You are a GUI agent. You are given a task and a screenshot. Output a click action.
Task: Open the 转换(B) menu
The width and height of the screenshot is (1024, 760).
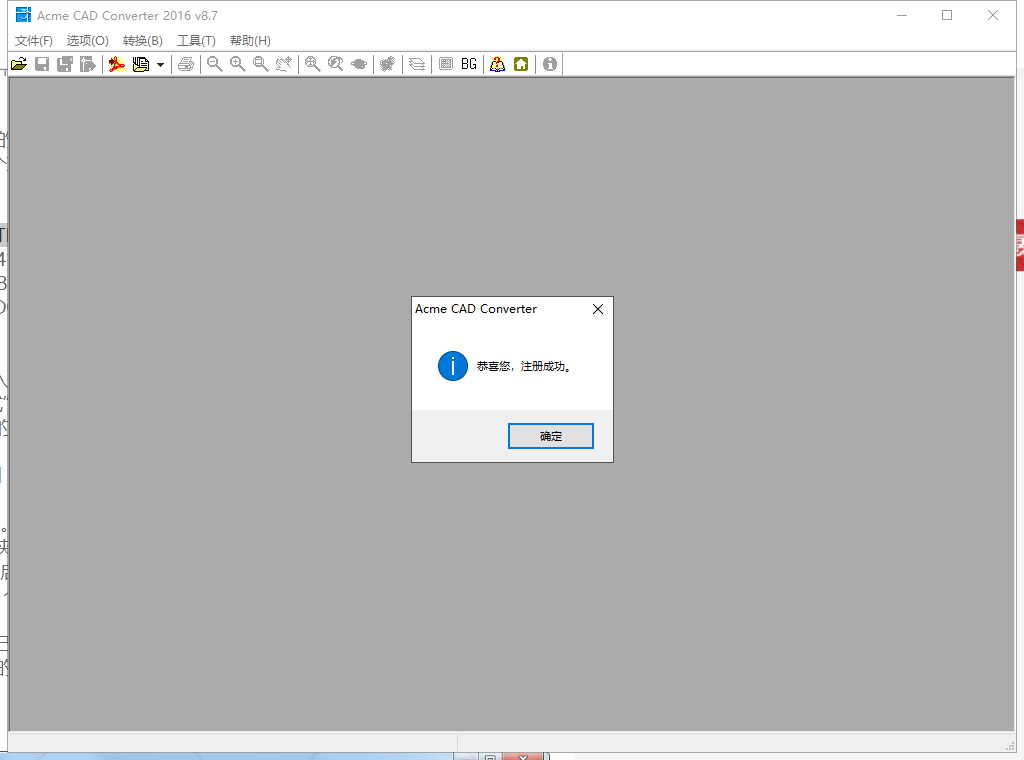point(142,40)
